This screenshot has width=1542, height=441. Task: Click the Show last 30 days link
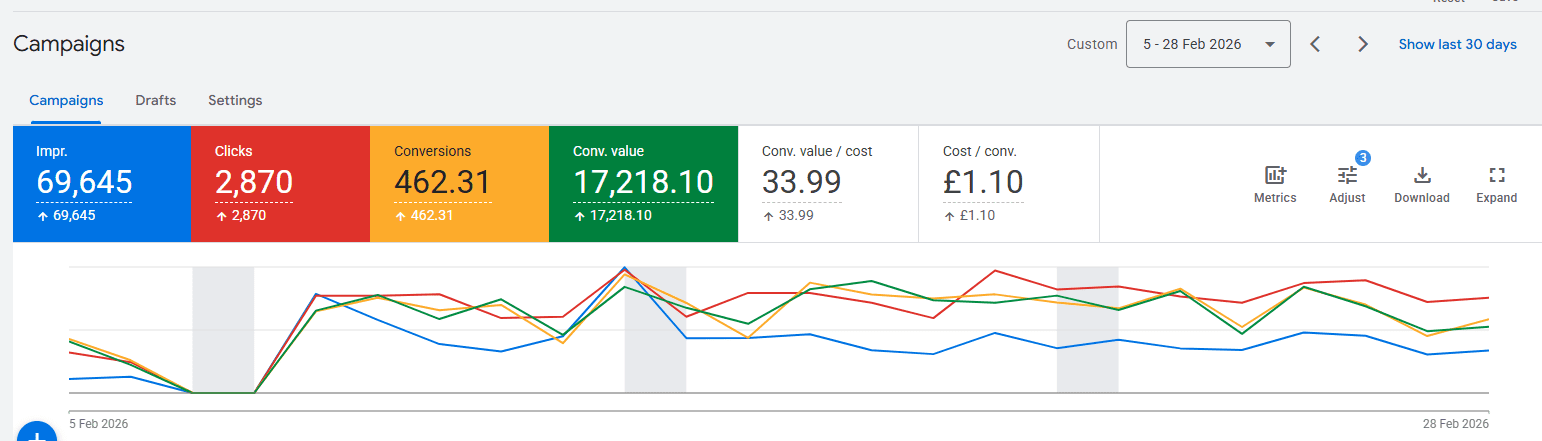click(1457, 44)
